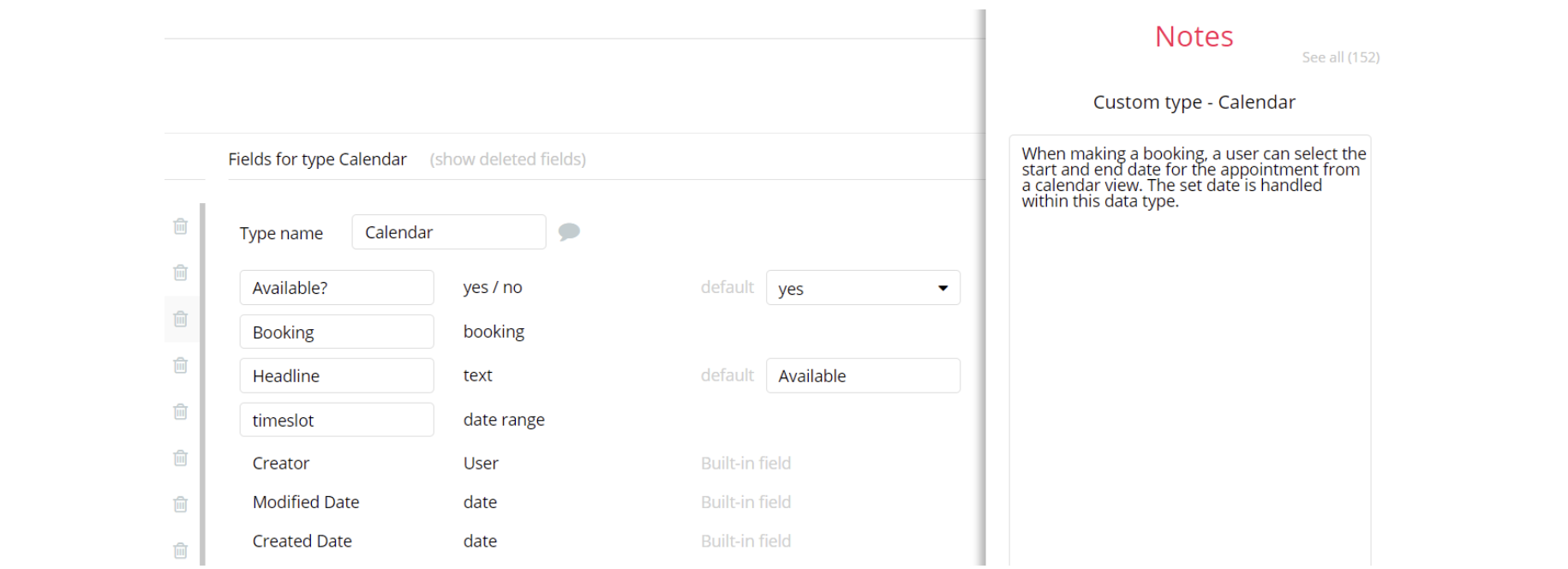The width and height of the screenshot is (1568, 569).
Task: Select the 'Available?' field name box
Action: tap(337, 288)
